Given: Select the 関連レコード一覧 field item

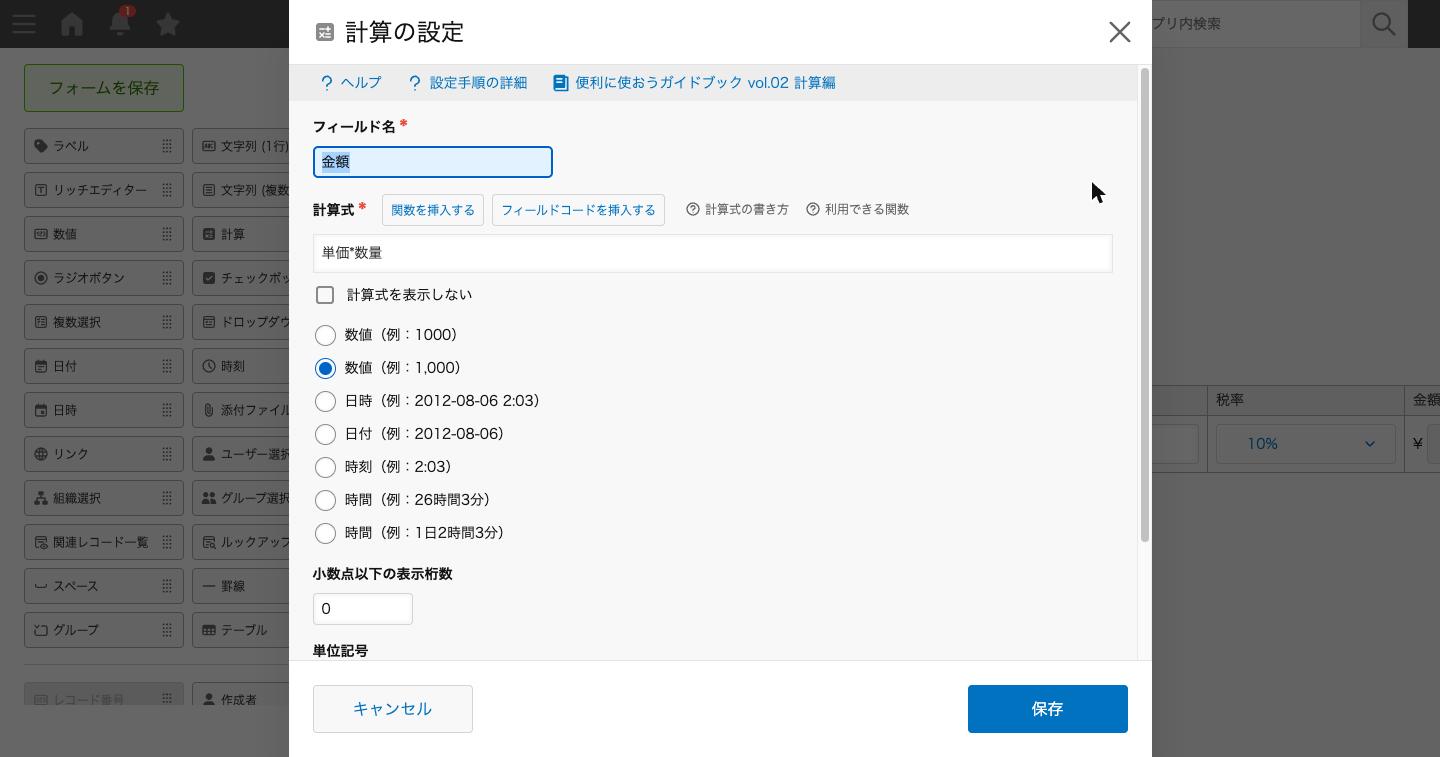Looking at the screenshot, I should coord(104,542).
